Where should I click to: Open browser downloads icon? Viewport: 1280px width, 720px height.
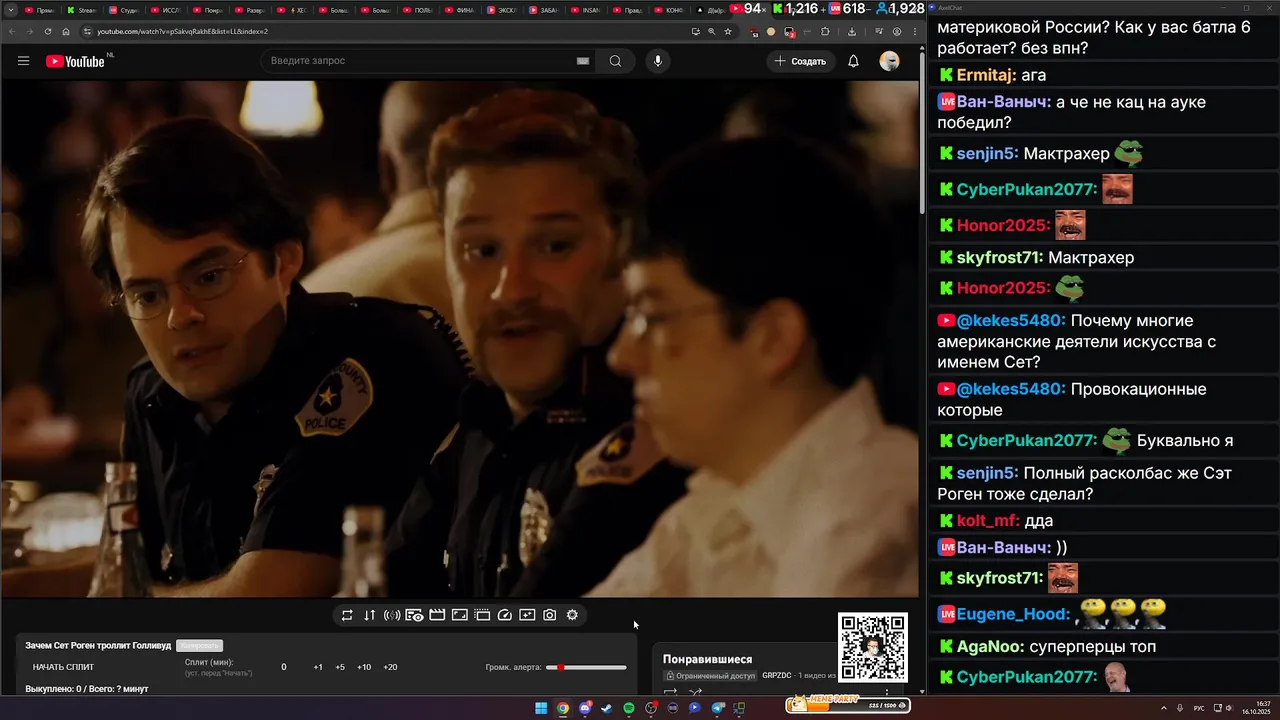click(x=851, y=32)
